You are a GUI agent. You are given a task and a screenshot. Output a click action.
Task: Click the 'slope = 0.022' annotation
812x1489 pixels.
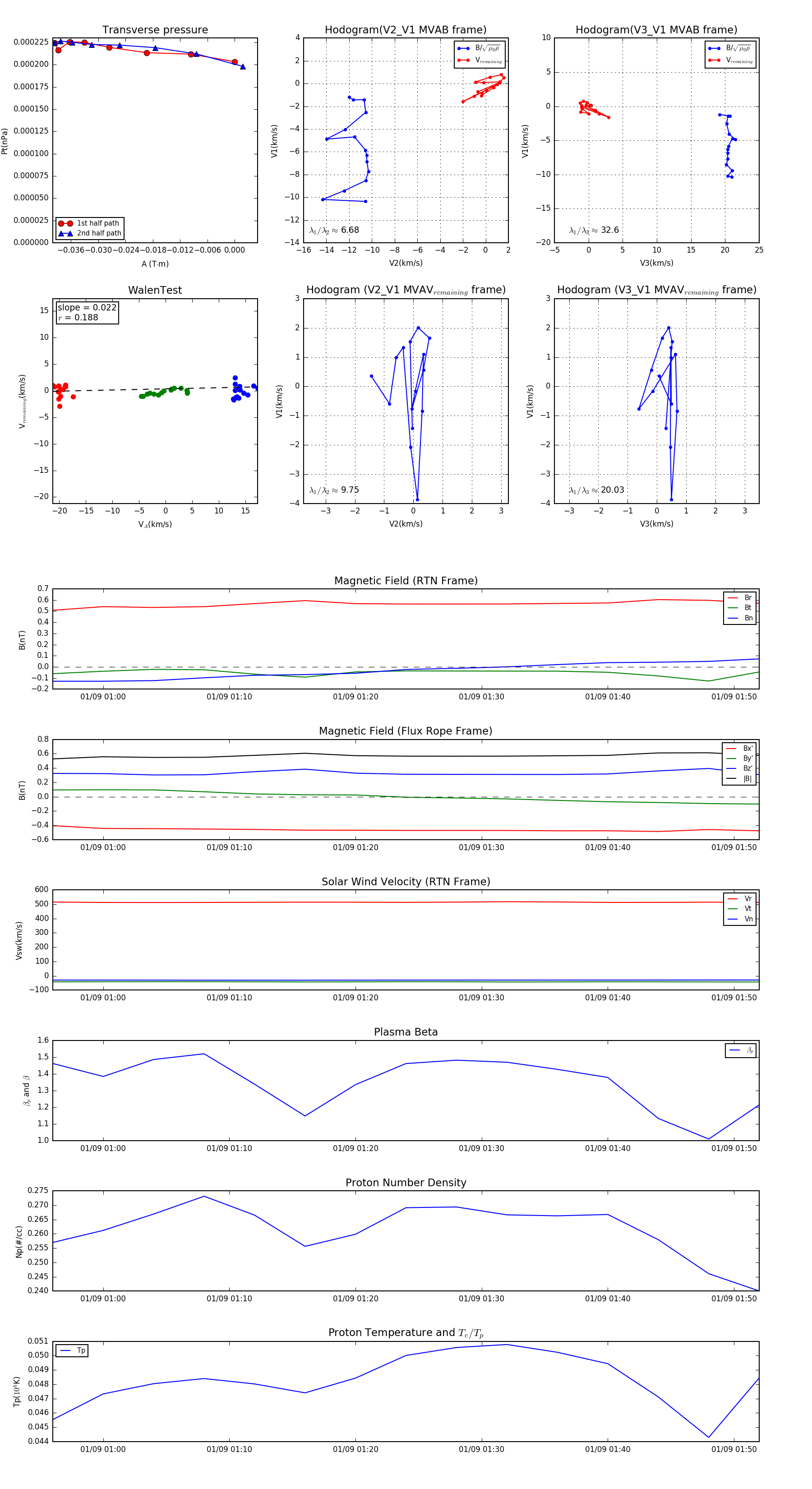pyautogui.click(x=87, y=308)
